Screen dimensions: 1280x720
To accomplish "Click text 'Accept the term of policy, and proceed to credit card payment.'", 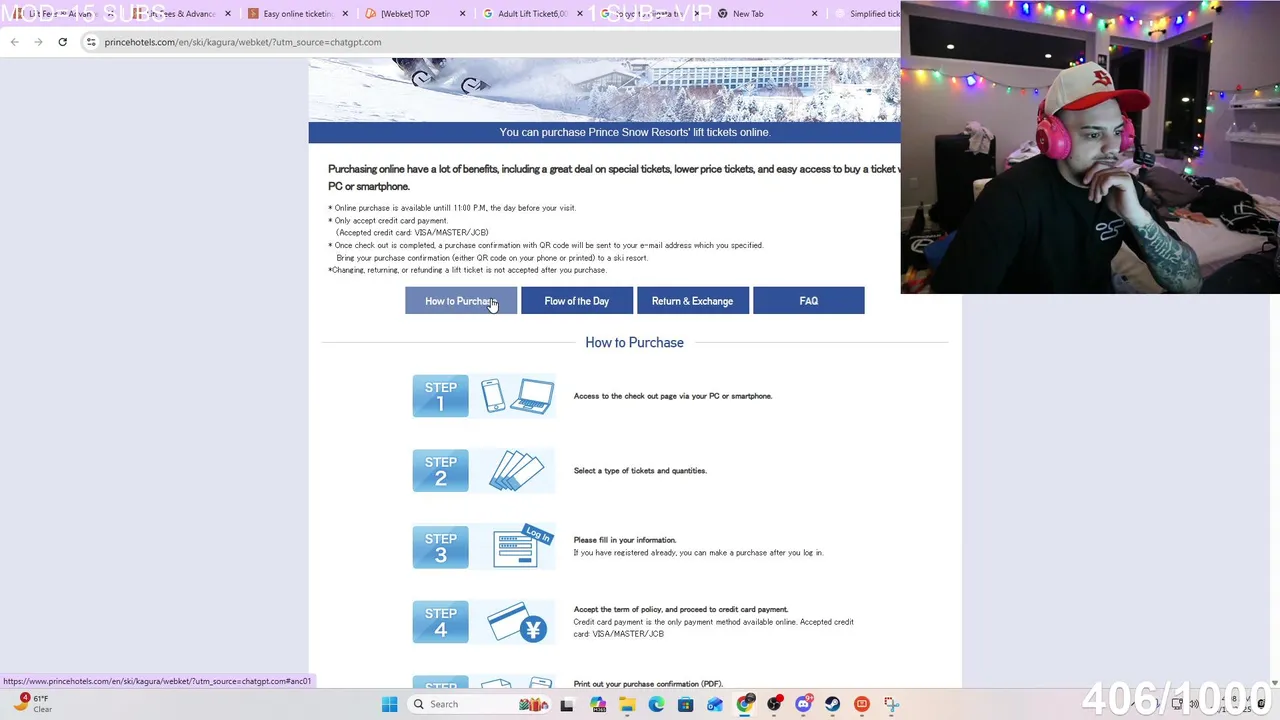I will pyautogui.click(x=681, y=609).
